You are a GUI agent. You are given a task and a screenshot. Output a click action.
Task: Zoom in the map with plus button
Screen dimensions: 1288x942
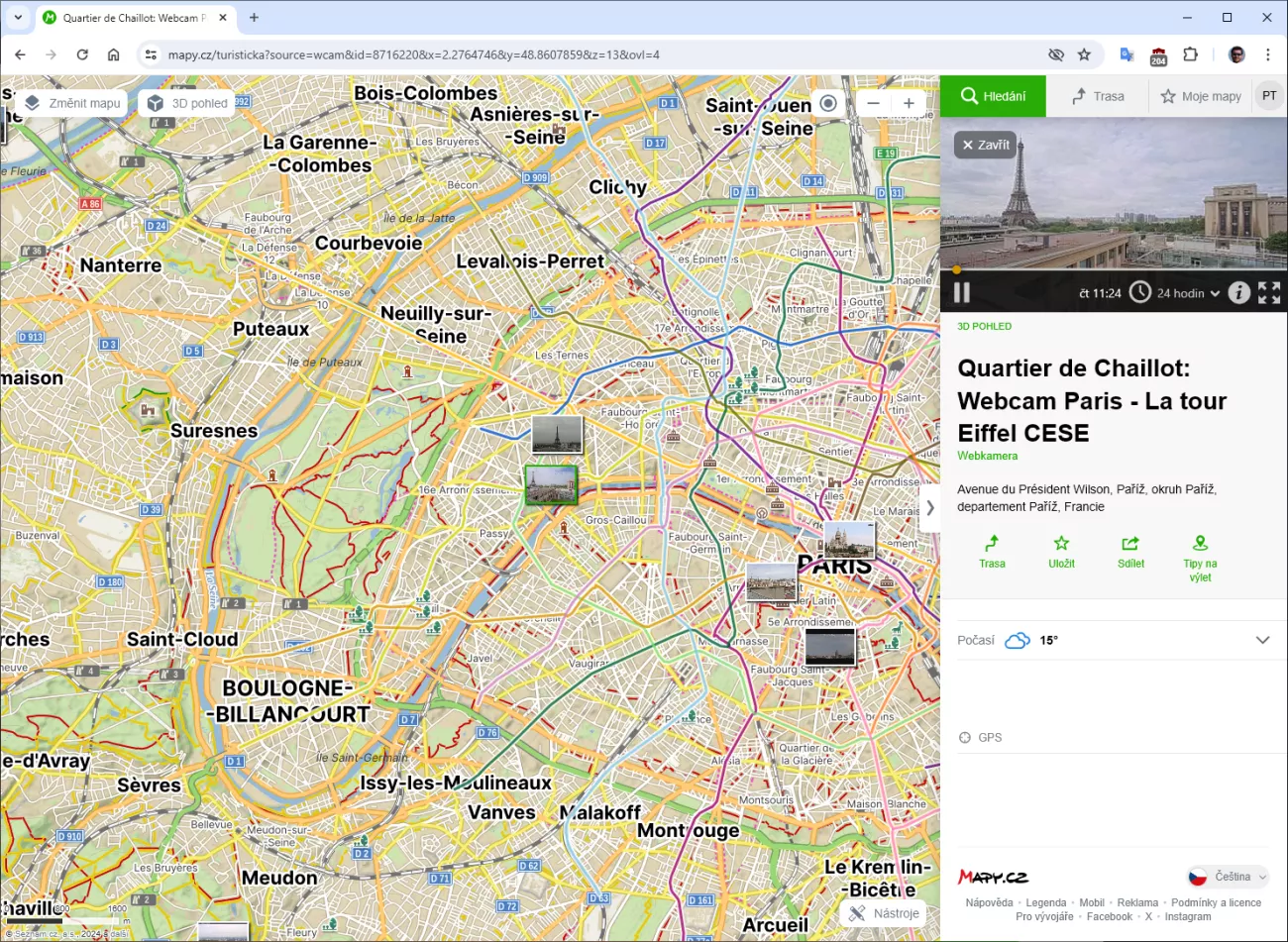pos(909,103)
